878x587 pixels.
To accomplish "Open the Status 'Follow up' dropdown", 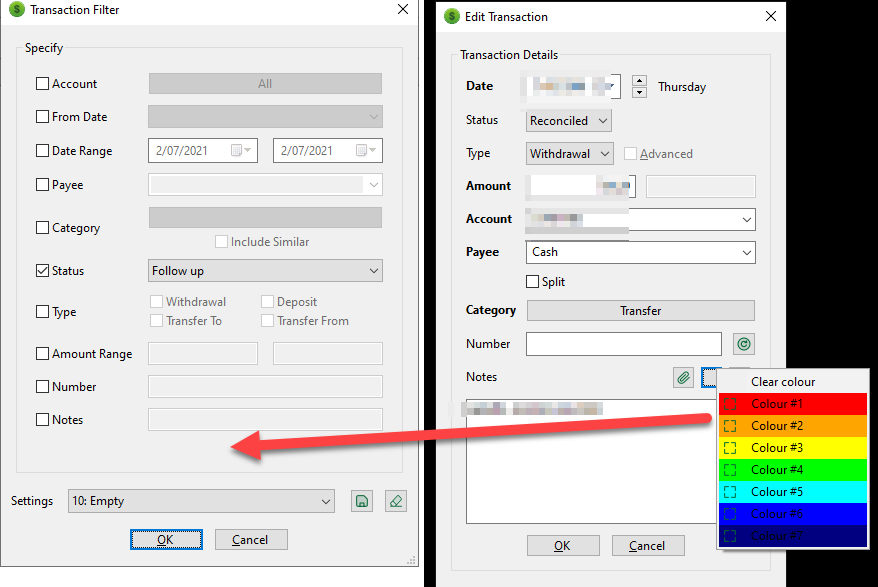I will click(x=265, y=271).
